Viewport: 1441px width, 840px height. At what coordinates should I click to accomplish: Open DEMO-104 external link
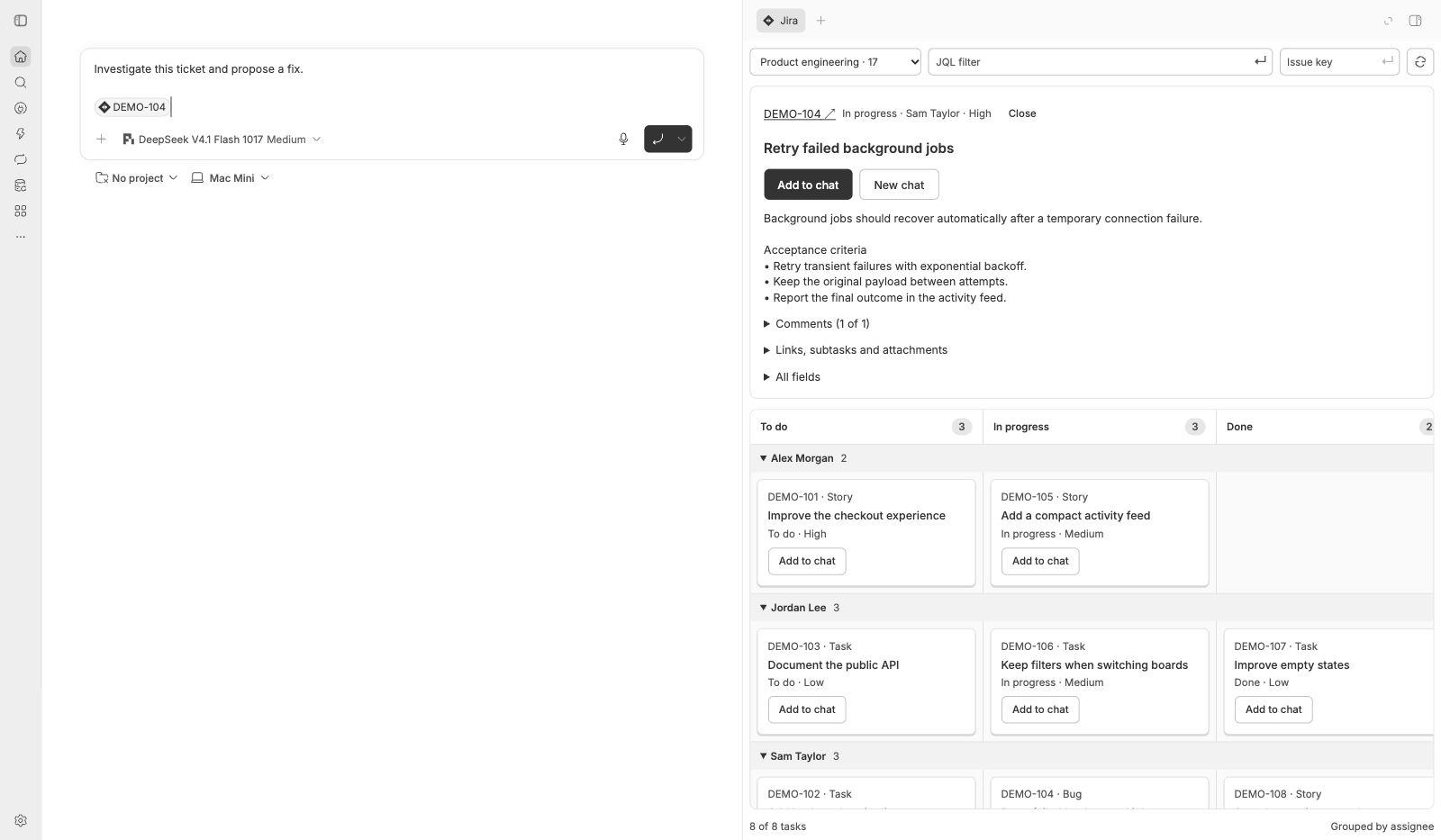pos(800,113)
